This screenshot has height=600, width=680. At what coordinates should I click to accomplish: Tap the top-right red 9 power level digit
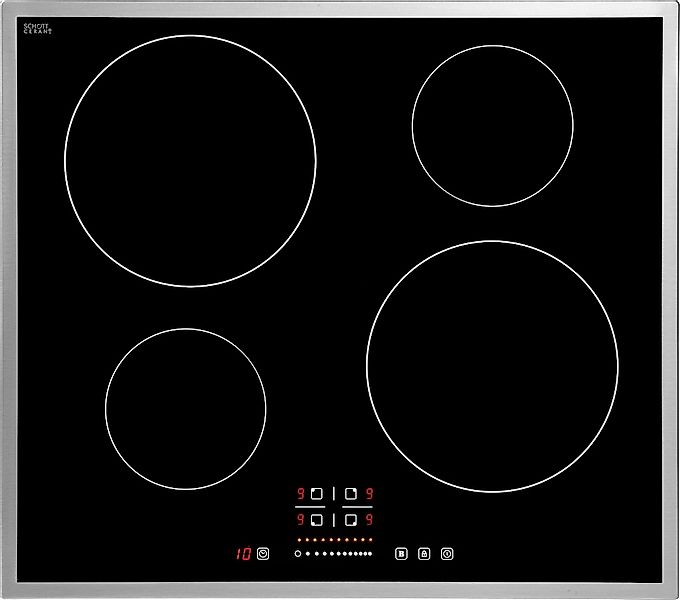tap(369, 494)
